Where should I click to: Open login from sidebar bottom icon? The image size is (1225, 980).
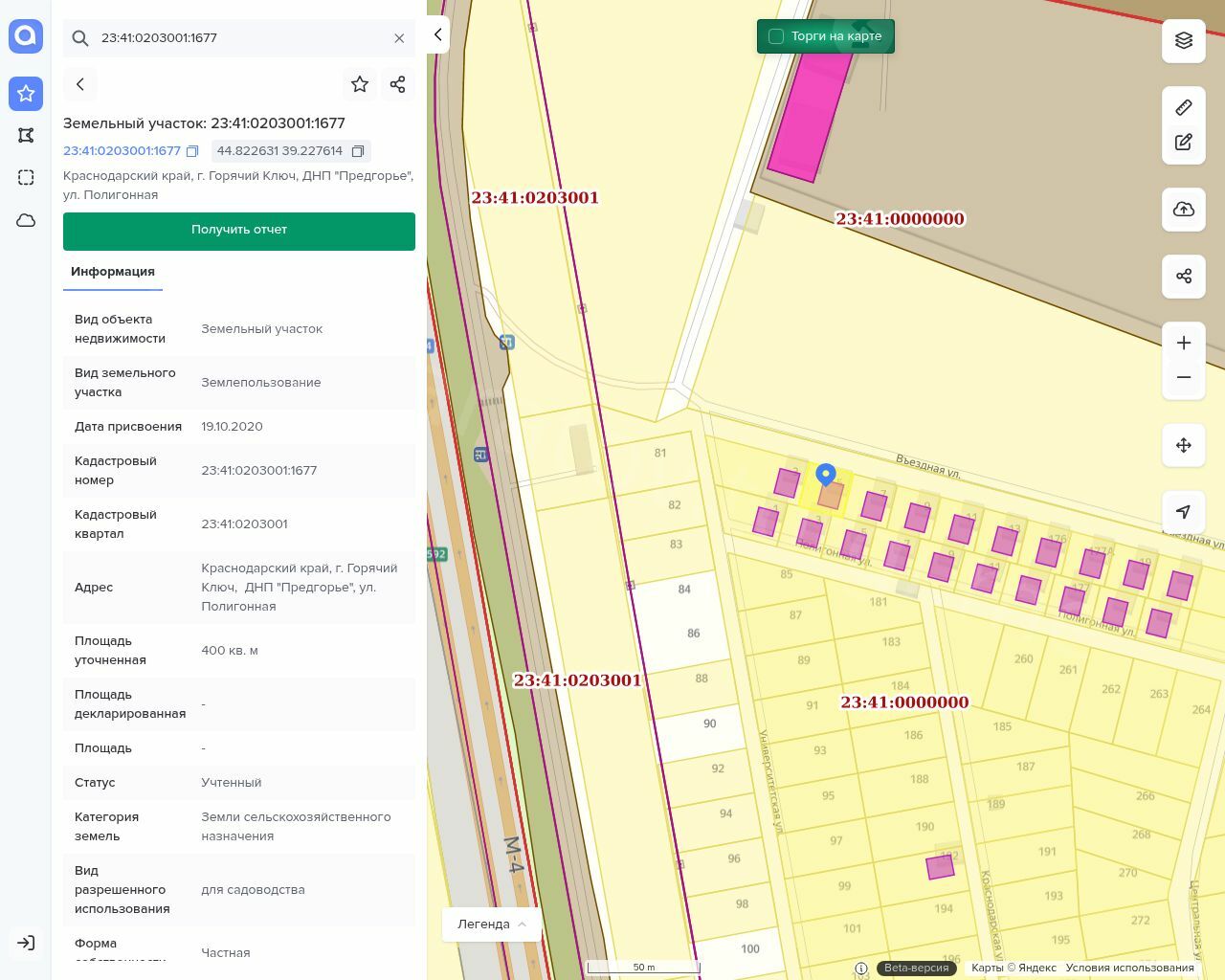(x=26, y=943)
